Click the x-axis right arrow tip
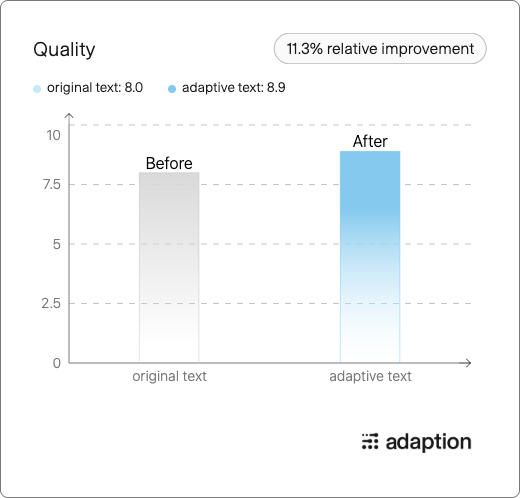The image size is (520, 498). [x=468, y=363]
